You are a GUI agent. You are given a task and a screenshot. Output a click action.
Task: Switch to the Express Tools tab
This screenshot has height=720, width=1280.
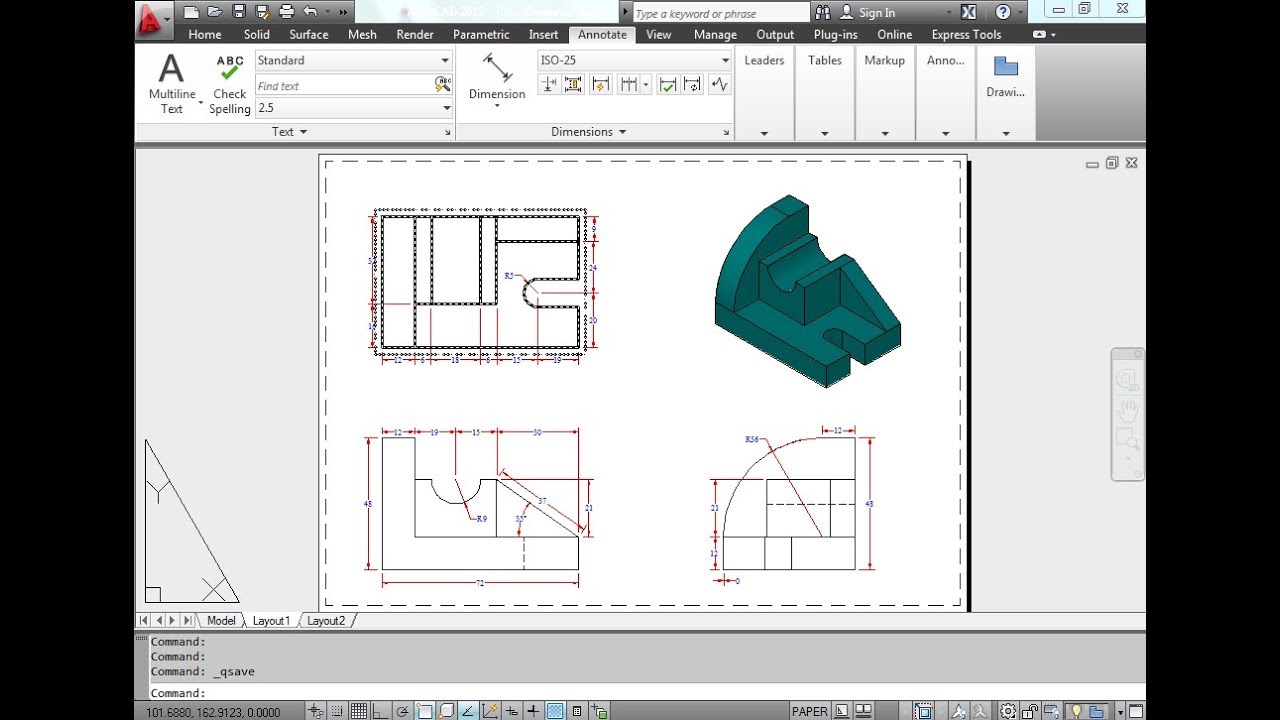click(x=966, y=34)
